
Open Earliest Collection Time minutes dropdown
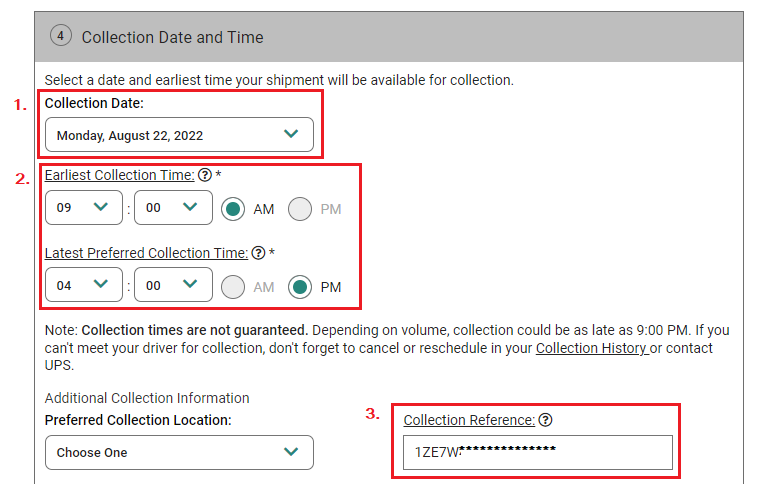pyautogui.click(x=173, y=208)
